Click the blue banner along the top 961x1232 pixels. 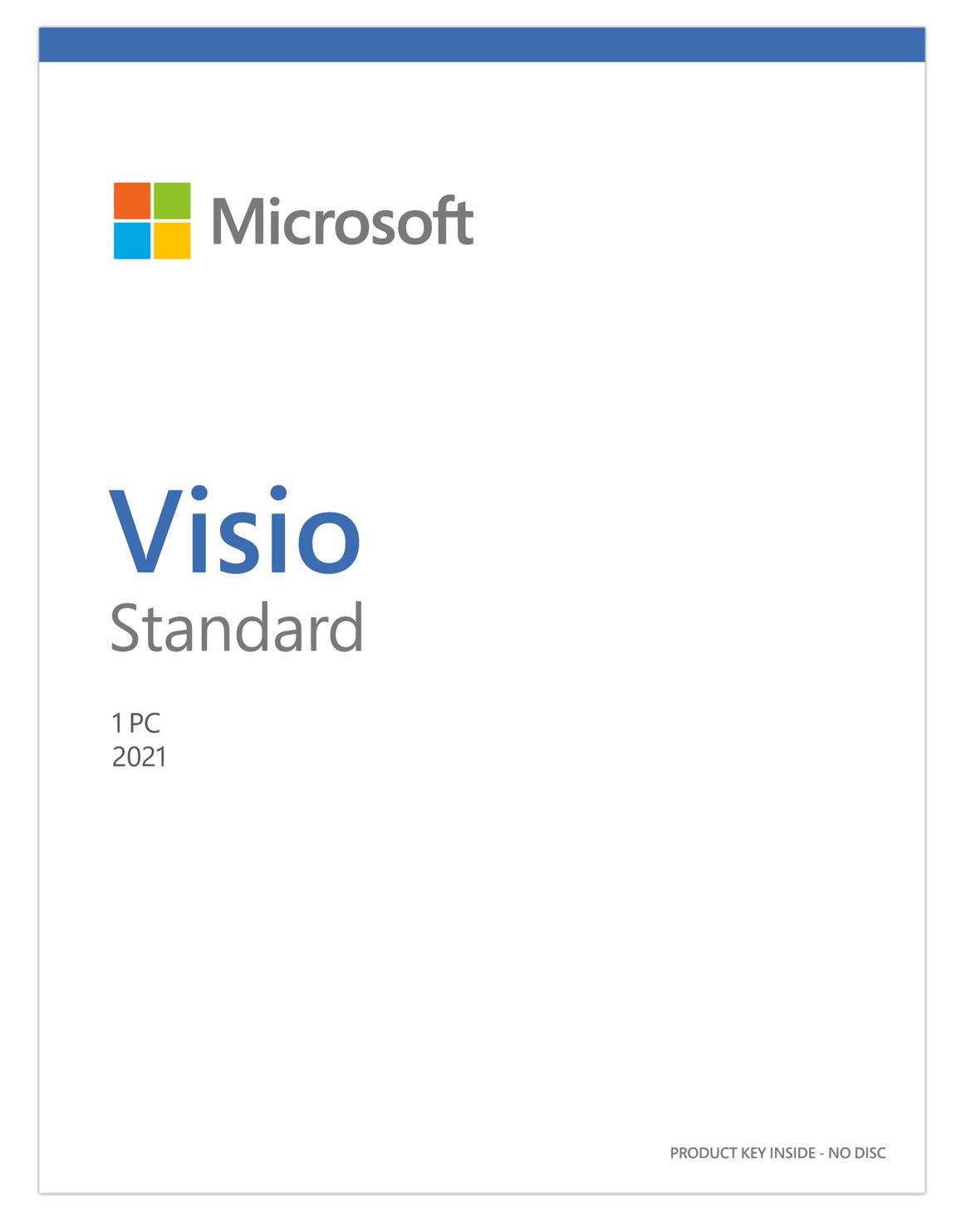click(482, 44)
